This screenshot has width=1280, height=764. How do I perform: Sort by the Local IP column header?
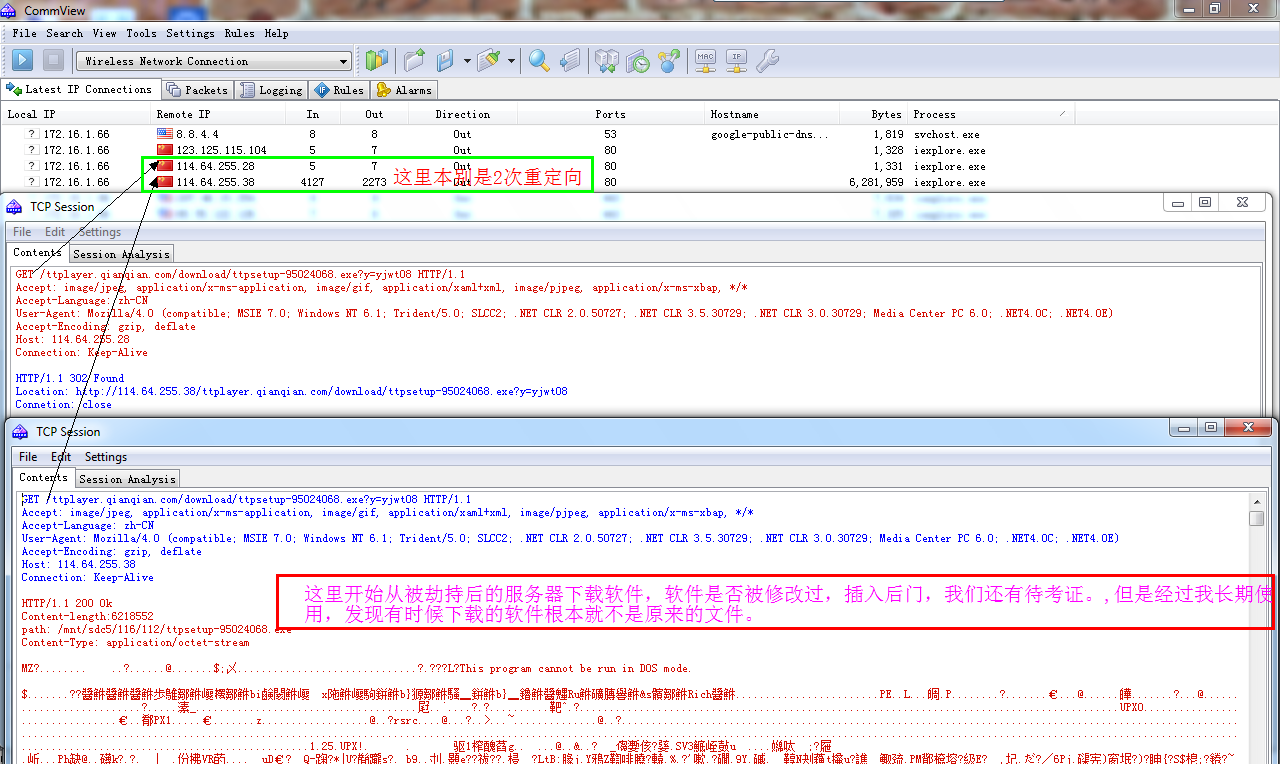click(76, 114)
